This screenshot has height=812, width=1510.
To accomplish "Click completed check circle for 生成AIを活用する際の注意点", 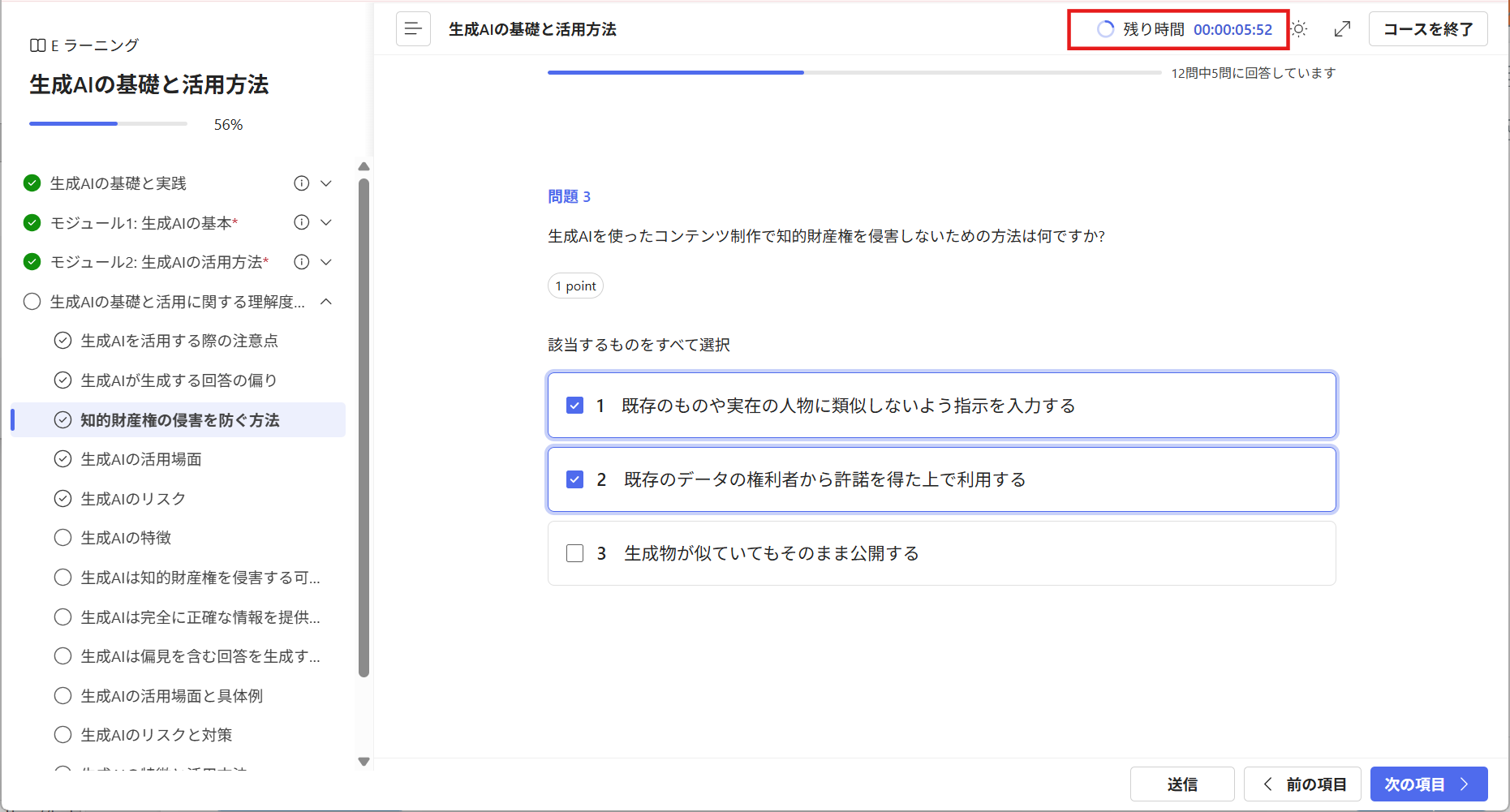I will coord(63,341).
